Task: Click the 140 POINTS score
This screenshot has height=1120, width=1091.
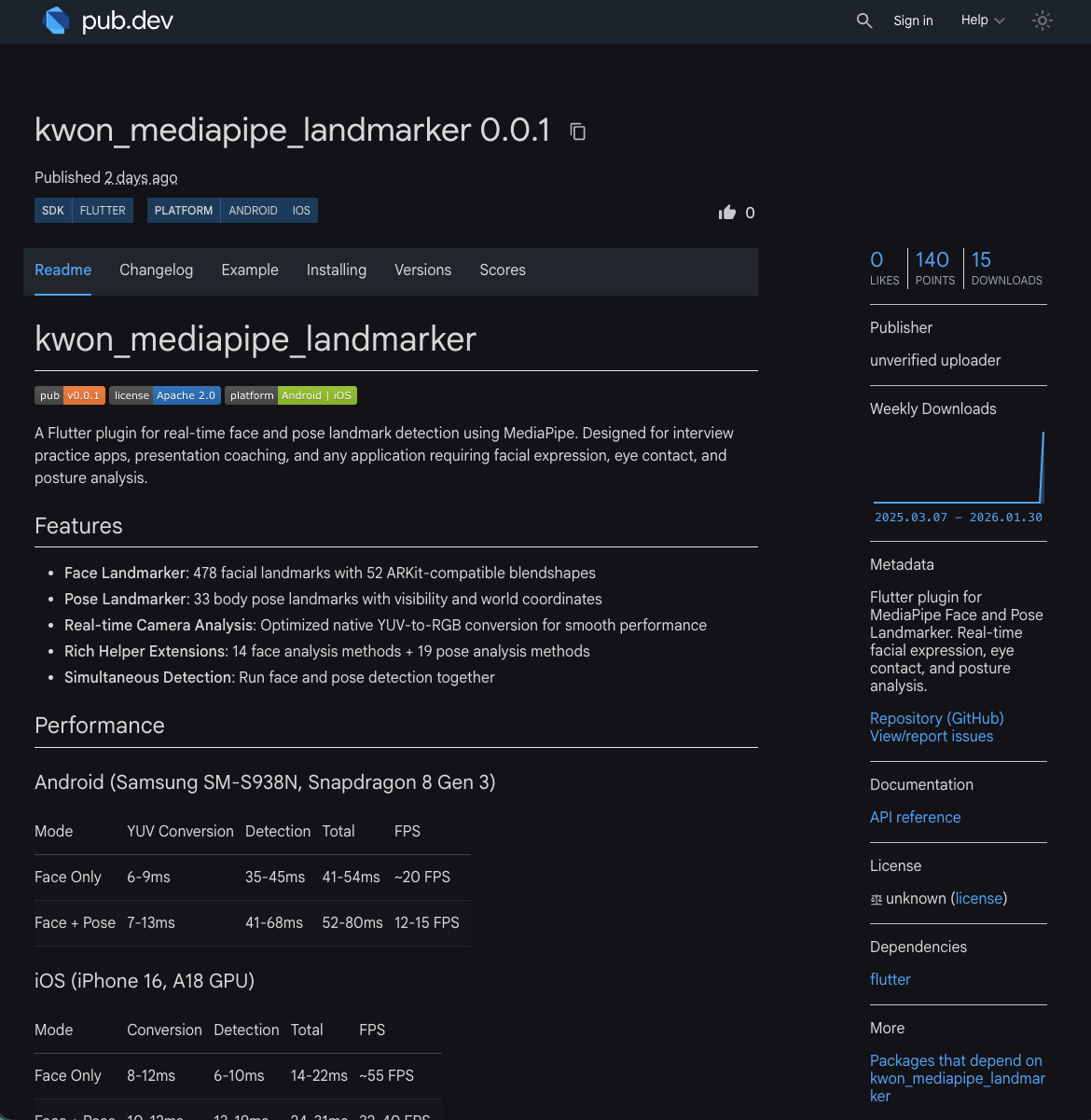Action: pyautogui.click(x=934, y=268)
